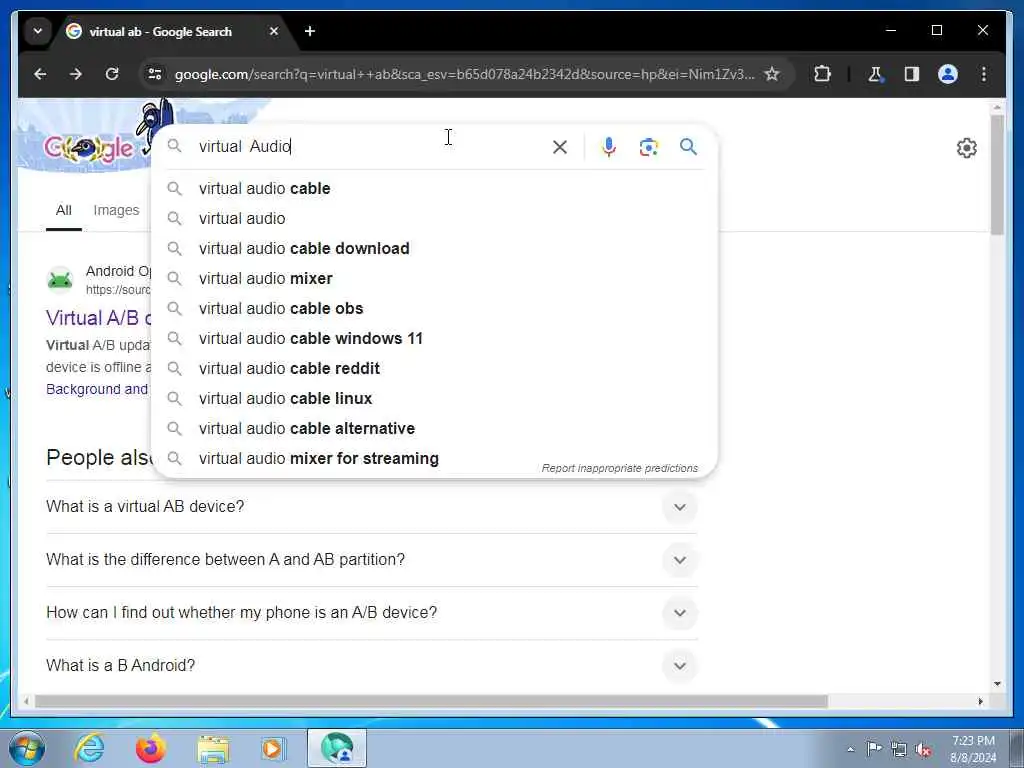Screen dimensions: 1024x768
Task: Start voice search with microphone
Action: pos(609,147)
